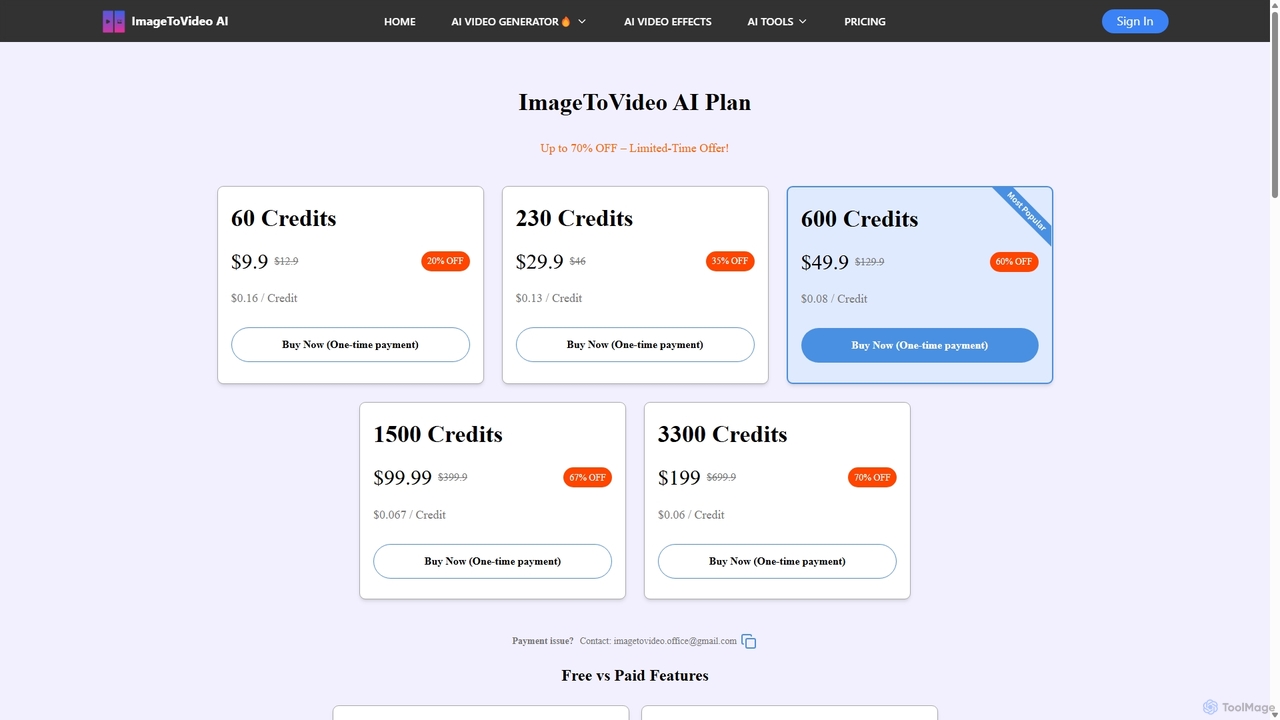Viewport: 1280px width, 720px height.
Task: Click the $49.9 price
Action: 825,263
